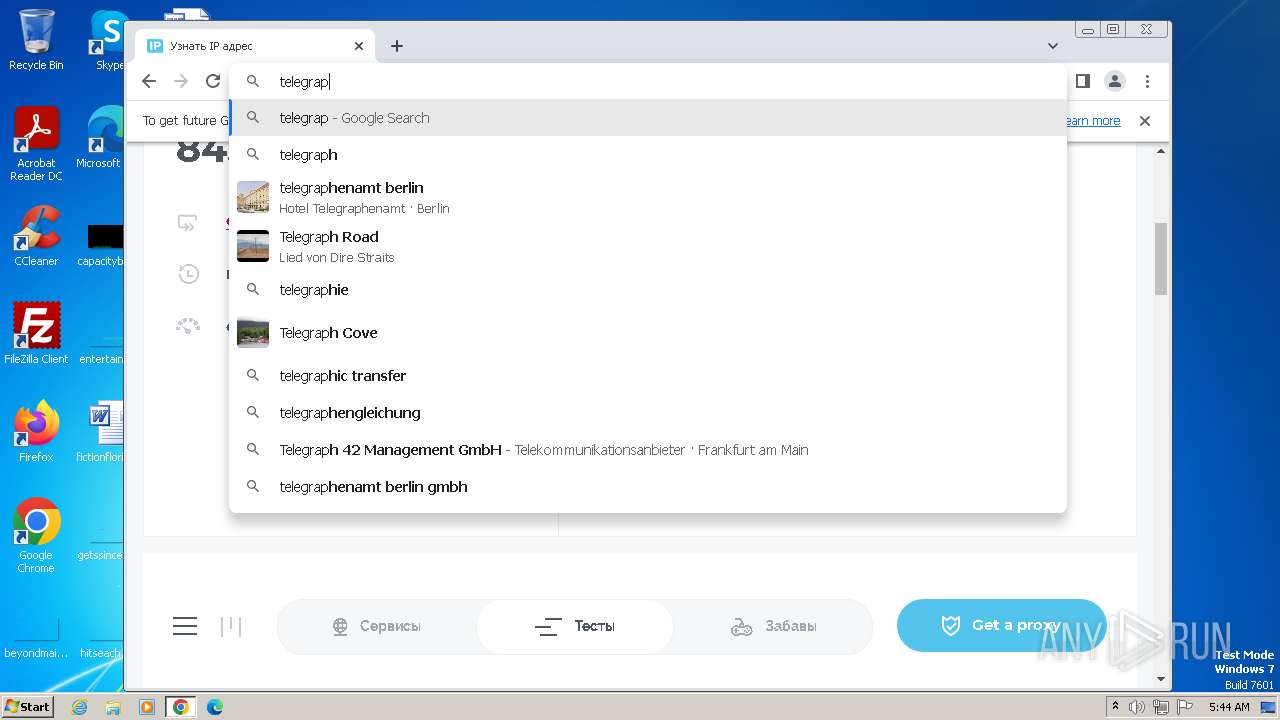Click the network tray icon
Viewport: 1280px width, 720px height.
coord(1160,707)
